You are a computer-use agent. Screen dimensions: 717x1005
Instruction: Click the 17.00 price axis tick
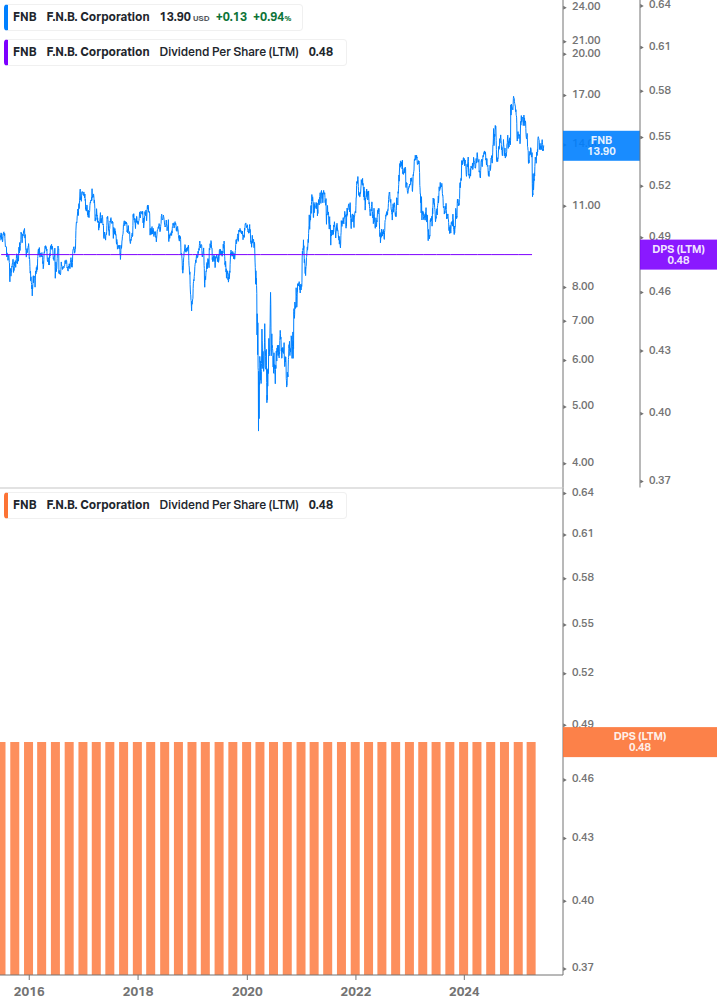(x=586, y=94)
